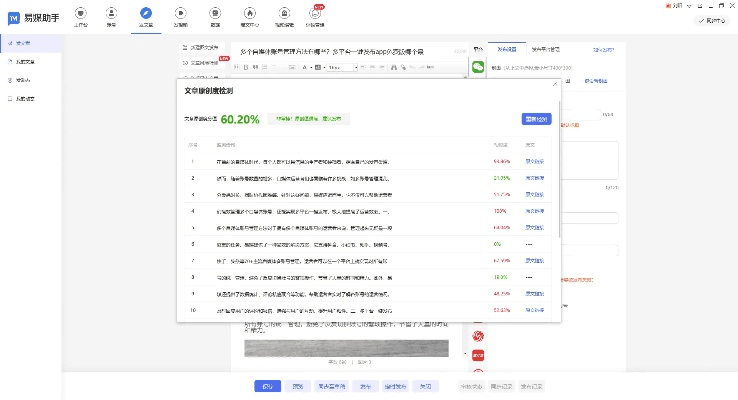Open the 数据 navigation icon
Viewport: 738px width, 400px height.
point(214,17)
